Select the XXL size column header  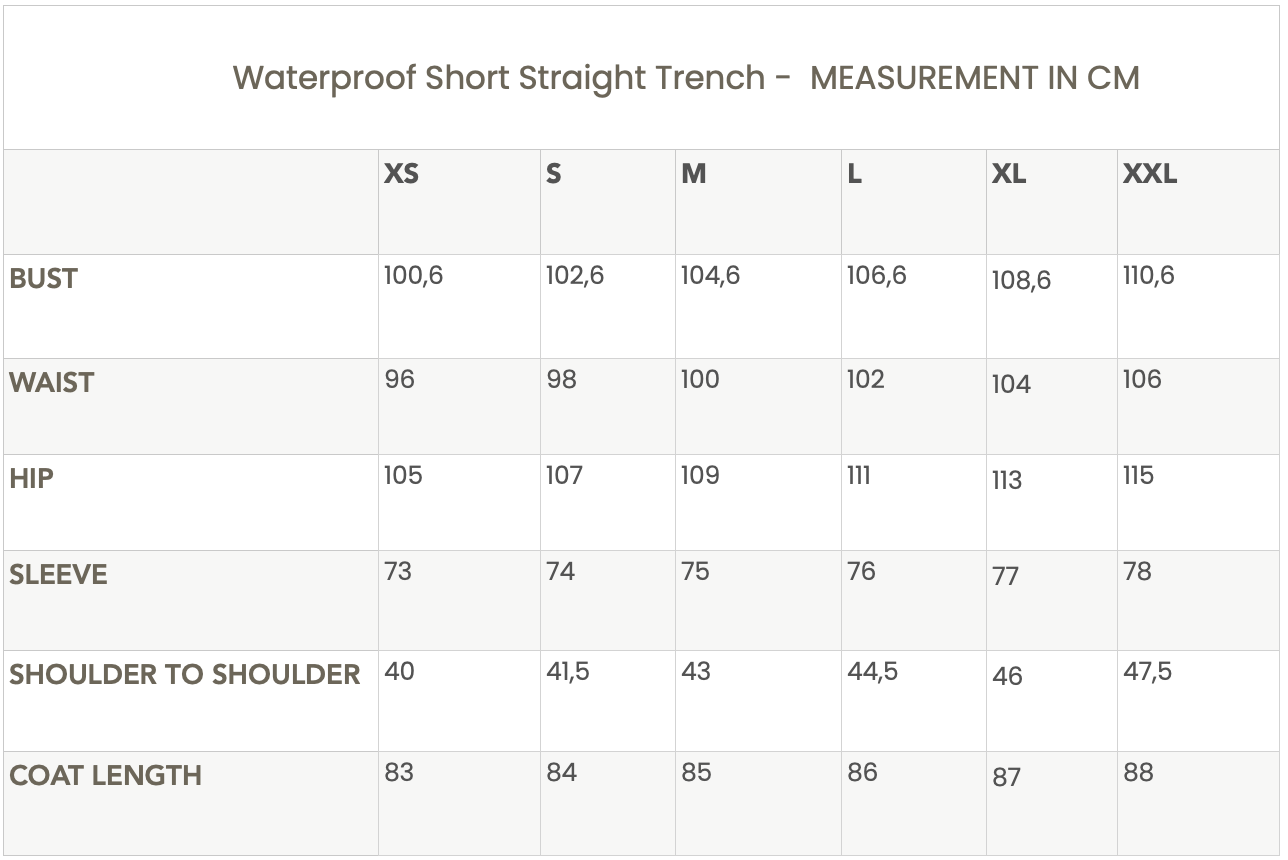pyautogui.click(x=1149, y=174)
